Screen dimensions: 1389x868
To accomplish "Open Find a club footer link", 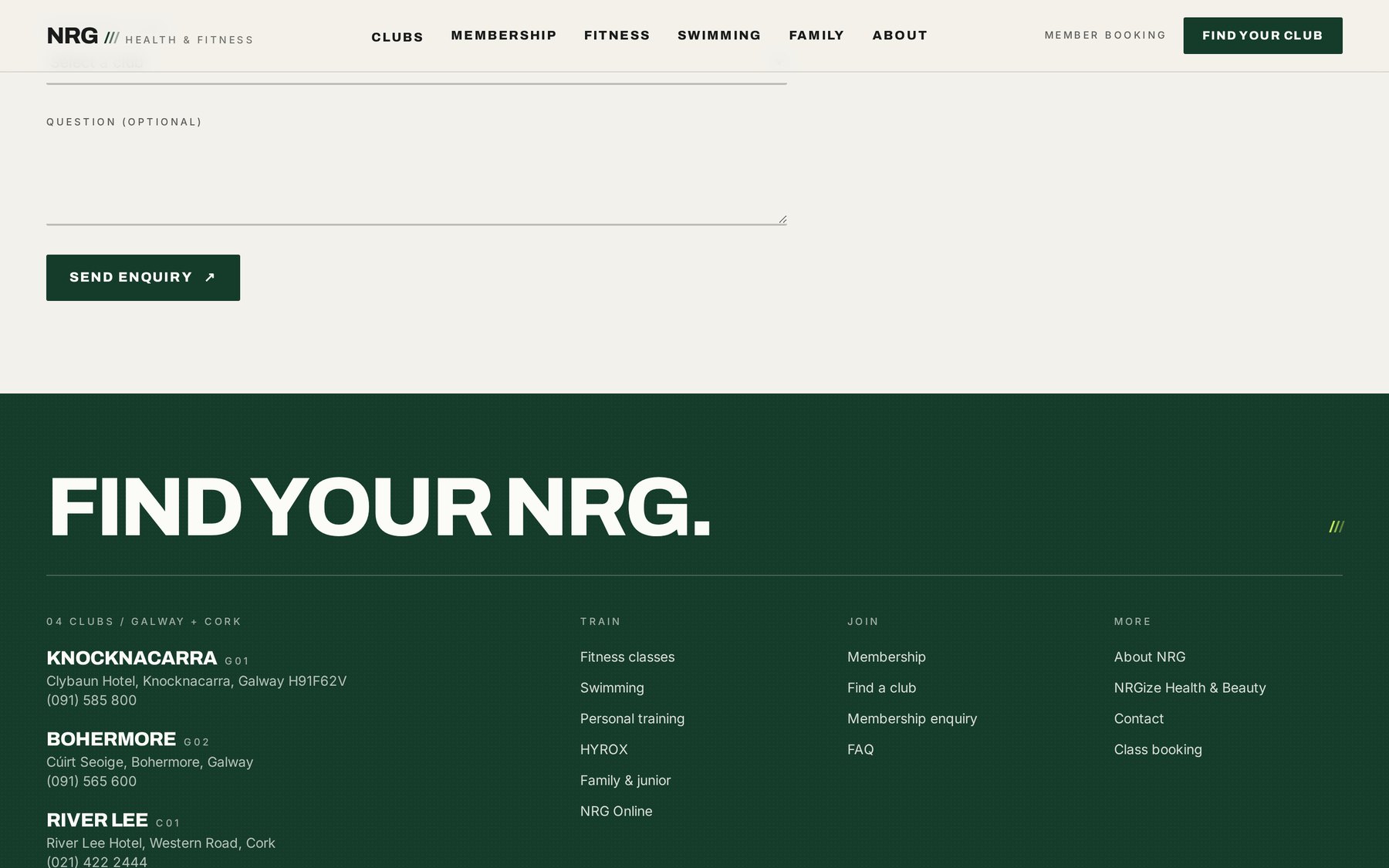I will pyautogui.click(x=882, y=688).
